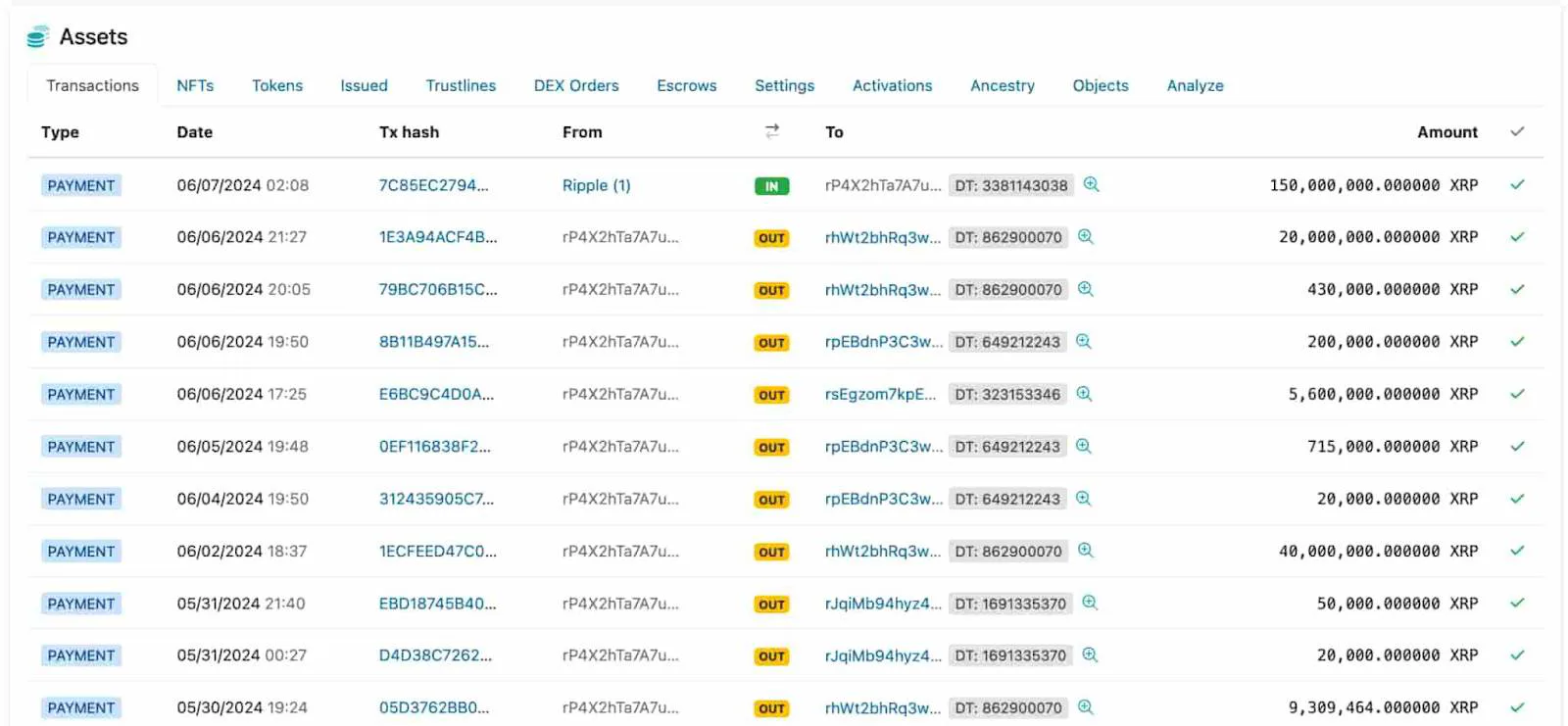Open transaction hash 79BC706B15C
Screen dimensions: 1568x726
click(438, 290)
